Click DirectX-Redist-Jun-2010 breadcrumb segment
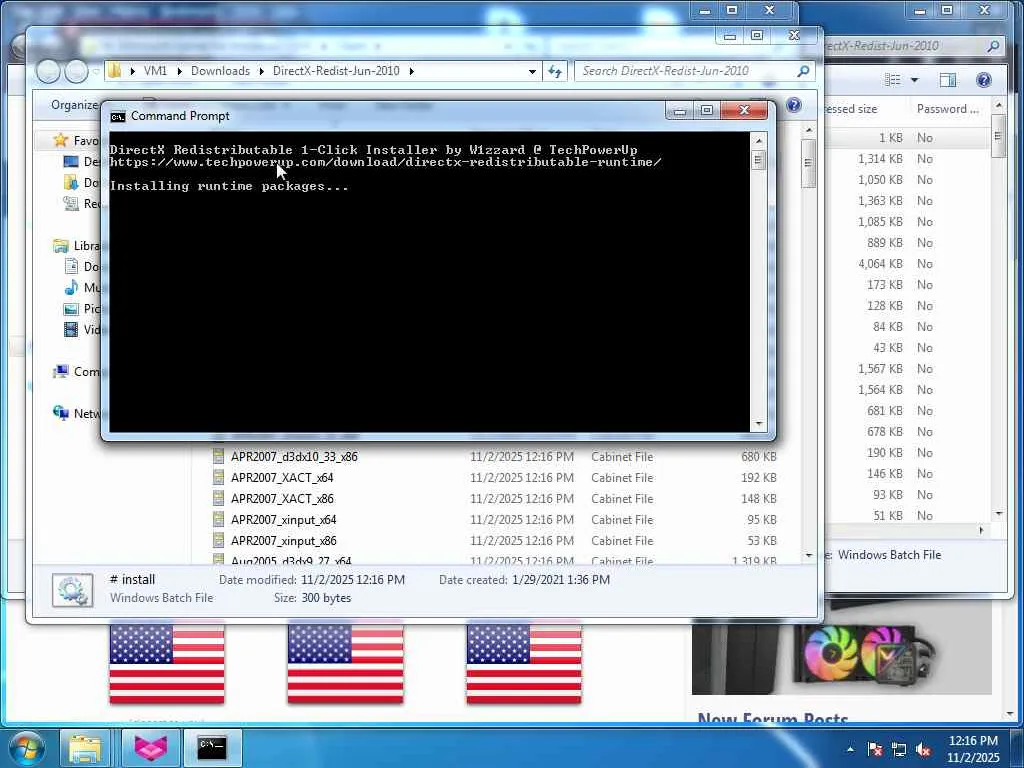This screenshot has width=1024, height=768. coord(336,71)
